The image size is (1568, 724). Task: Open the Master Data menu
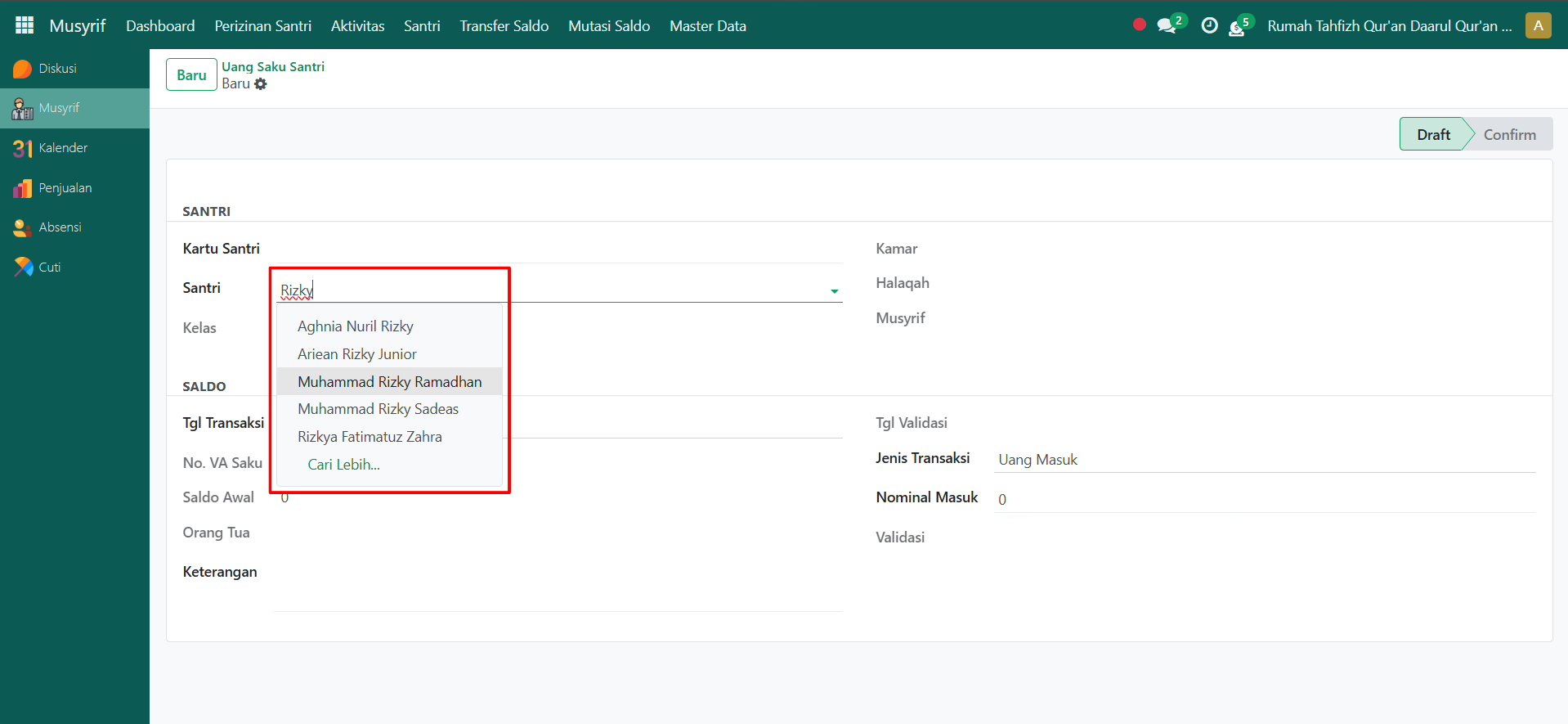click(x=707, y=26)
